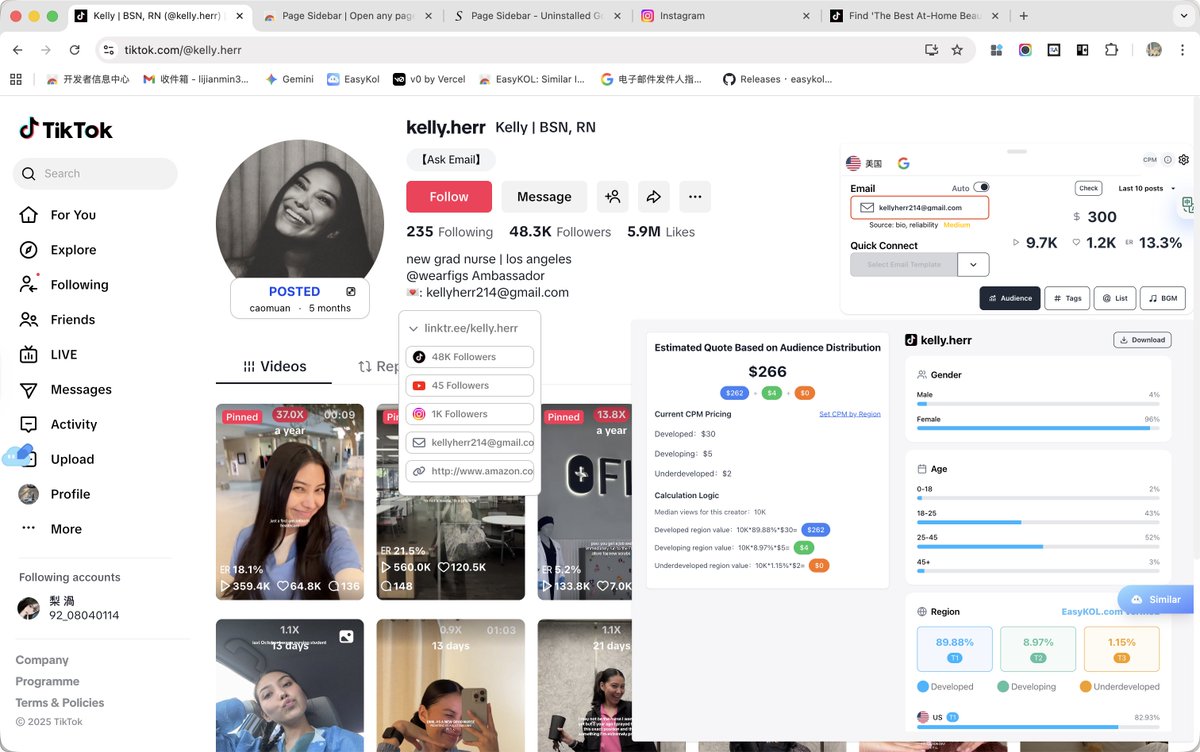This screenshot has height=752, width=1200.
Task: Open the pinned video with 560.0K views
Action: coord(451,502)
